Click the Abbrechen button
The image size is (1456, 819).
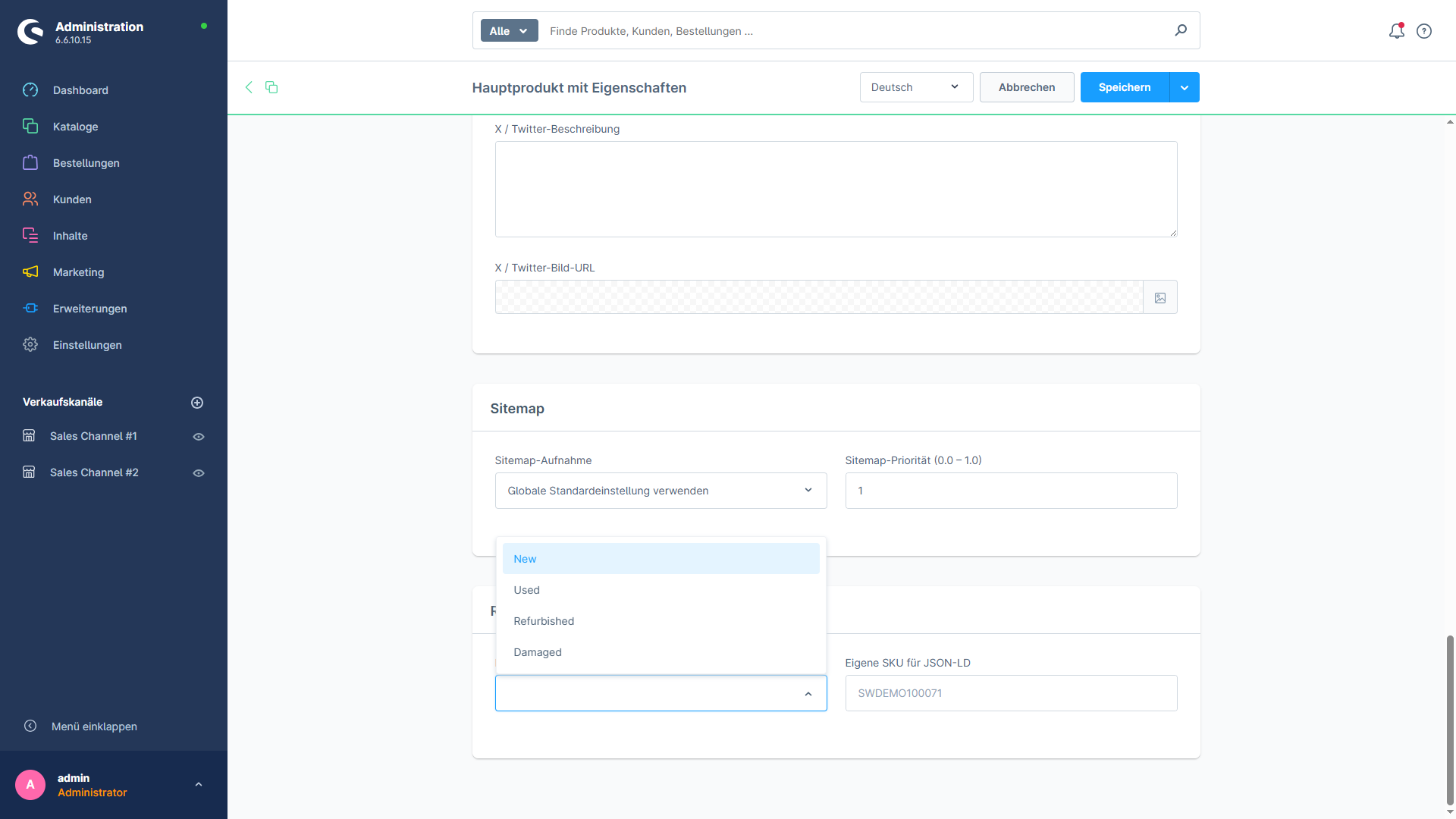1026,87
